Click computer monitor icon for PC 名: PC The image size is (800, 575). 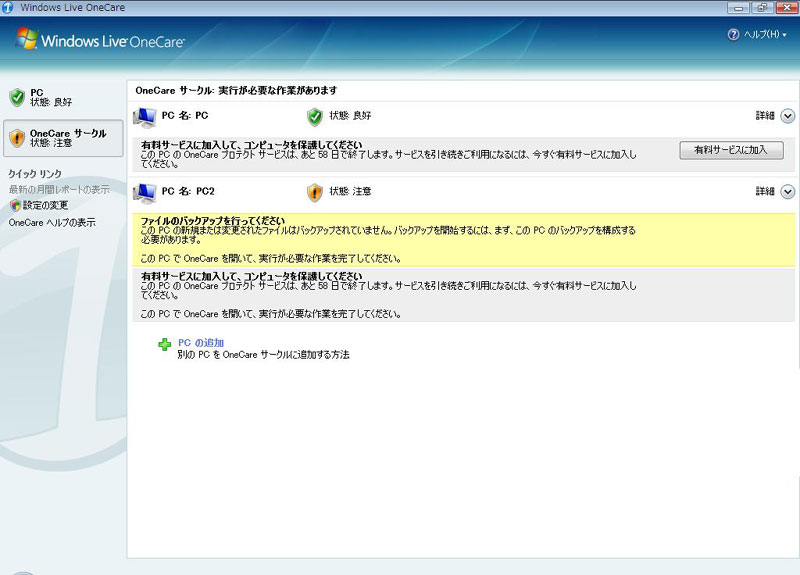[x=144, y=117]
